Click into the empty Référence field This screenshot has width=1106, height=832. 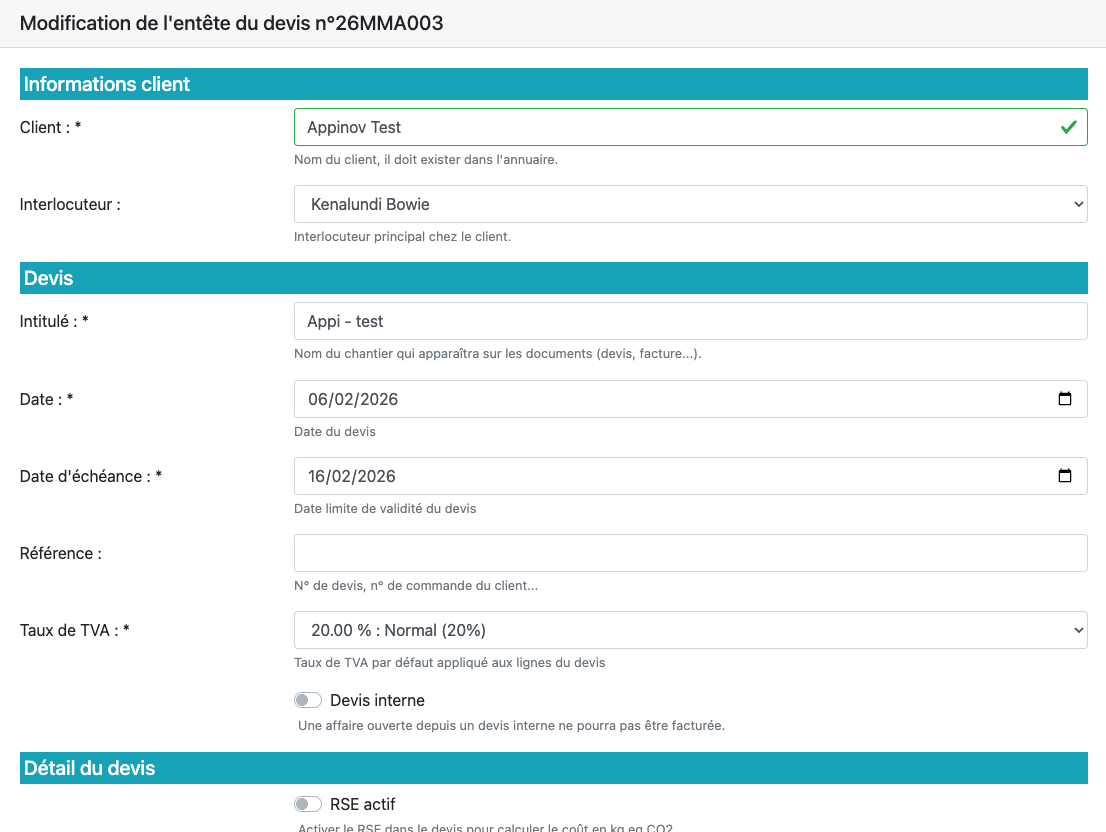(x=690, y=553)
